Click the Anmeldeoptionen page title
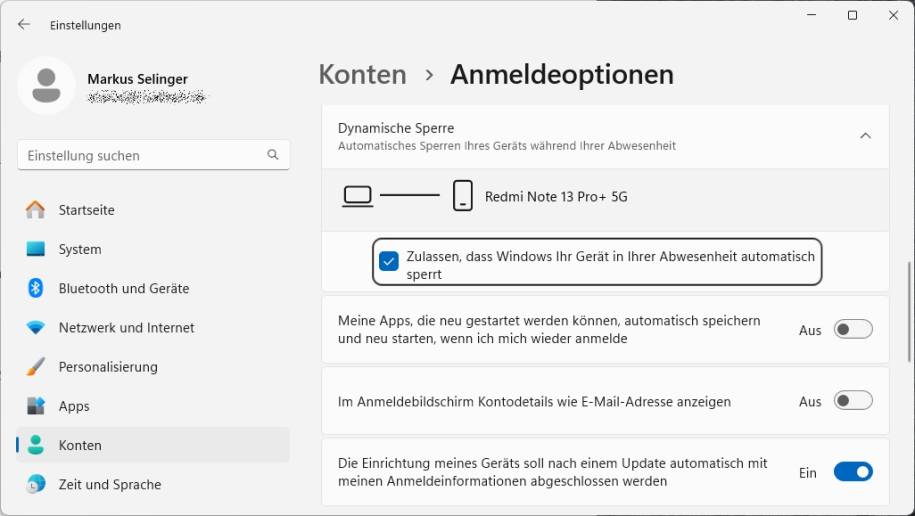Viewport: 915px width, 516px height. pyautogui.click(x=562, y=75)
